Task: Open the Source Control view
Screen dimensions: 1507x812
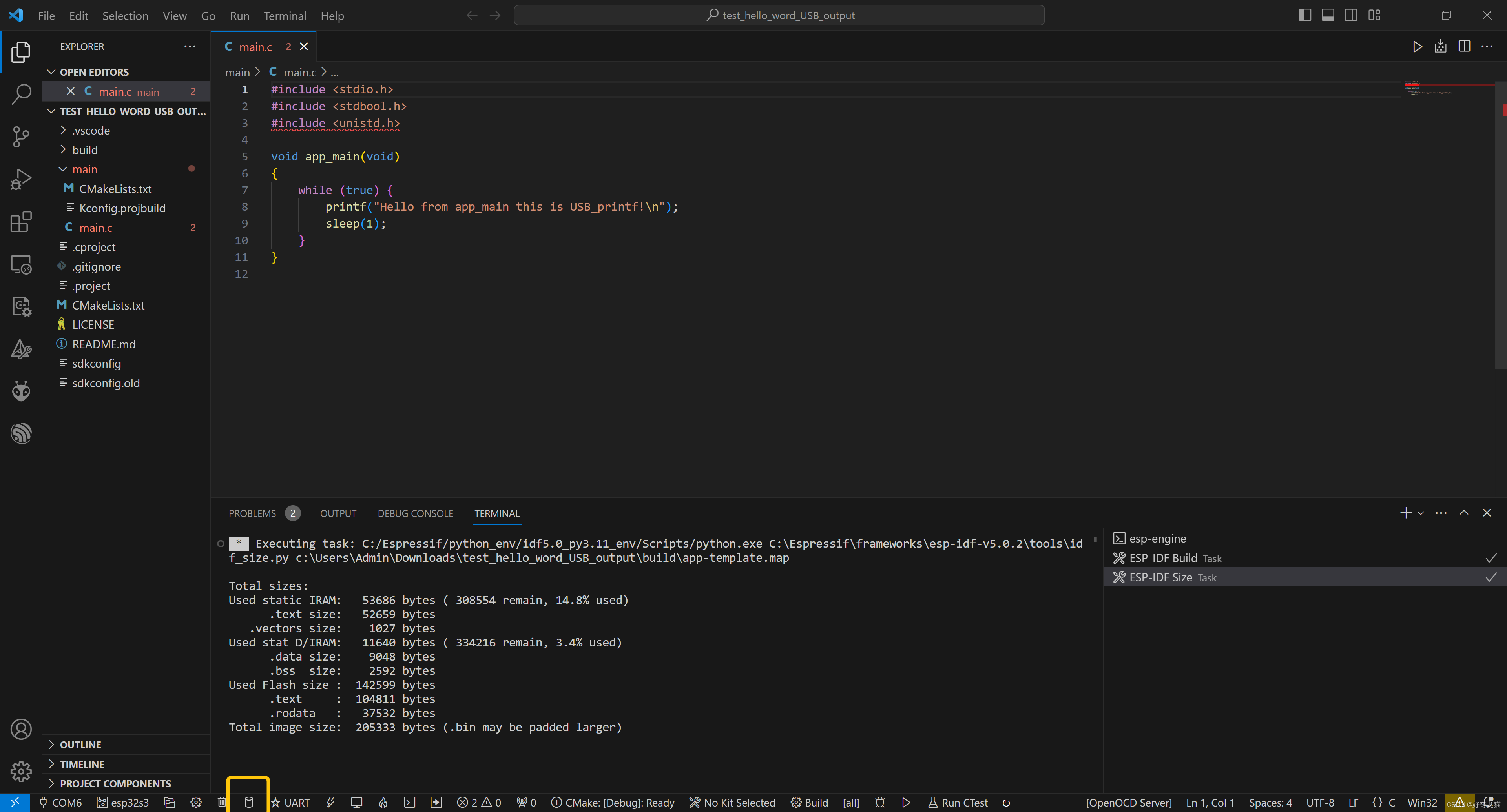Action: coord(21,137)
